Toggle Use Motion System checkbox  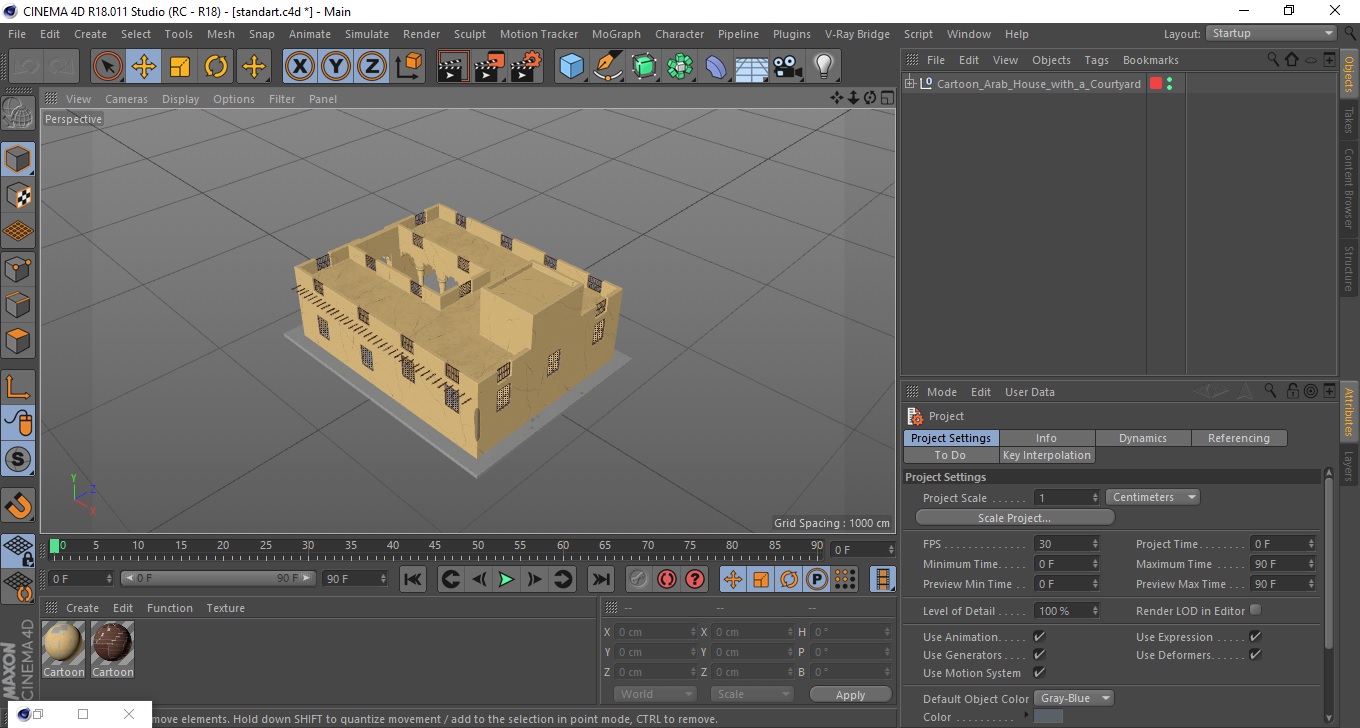pos(1039,673)
